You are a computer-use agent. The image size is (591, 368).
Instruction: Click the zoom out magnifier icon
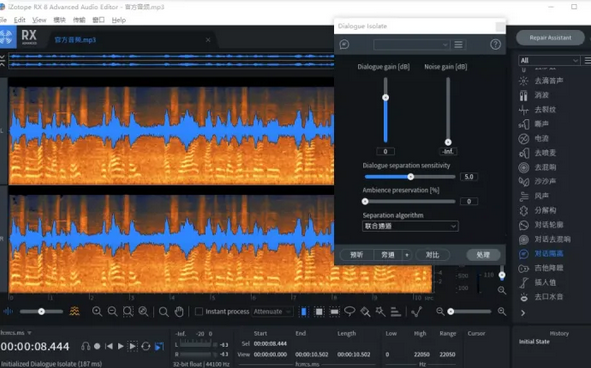[112, 311]
